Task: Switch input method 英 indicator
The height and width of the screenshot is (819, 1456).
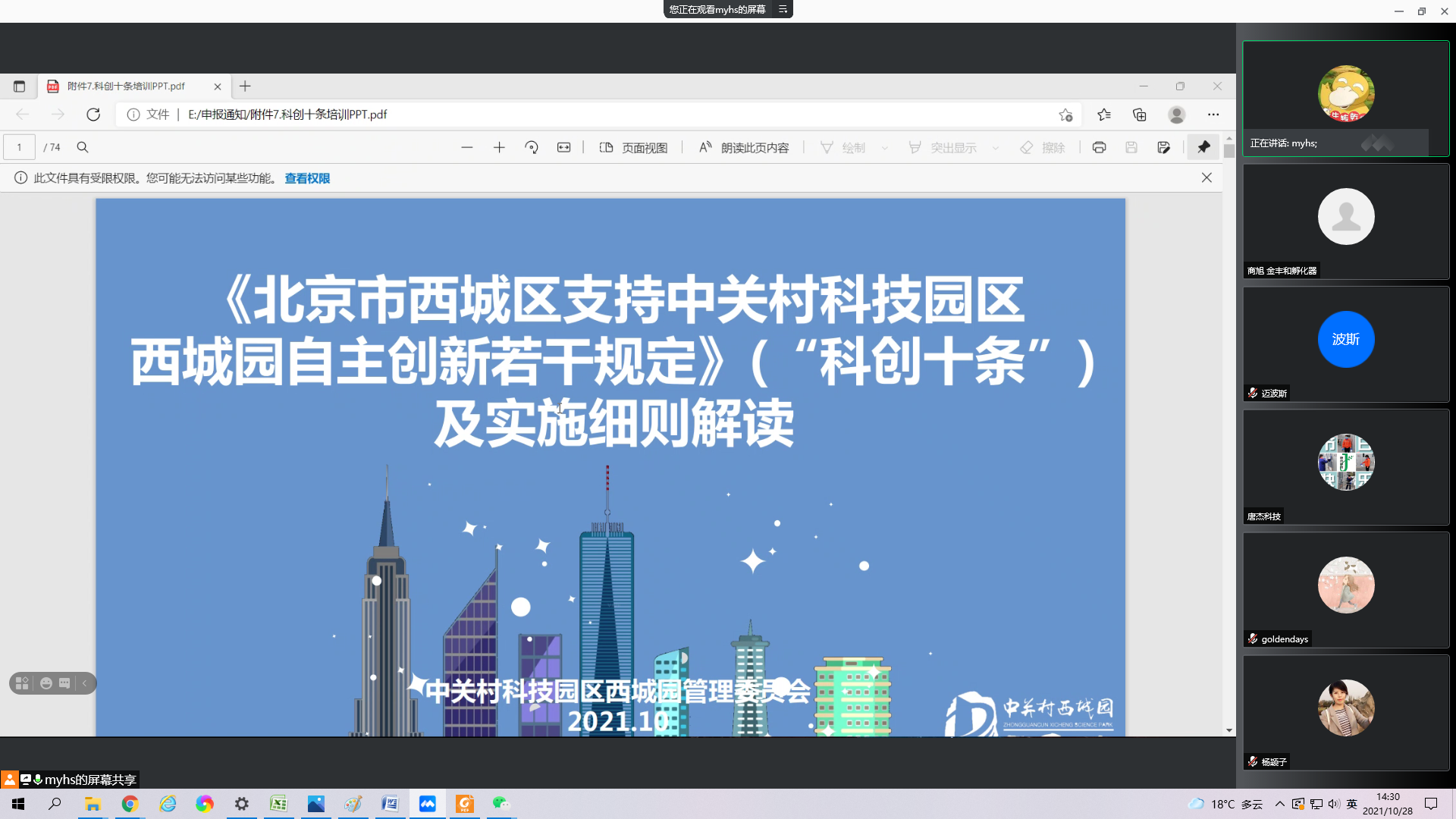Action: [1351, 804]
